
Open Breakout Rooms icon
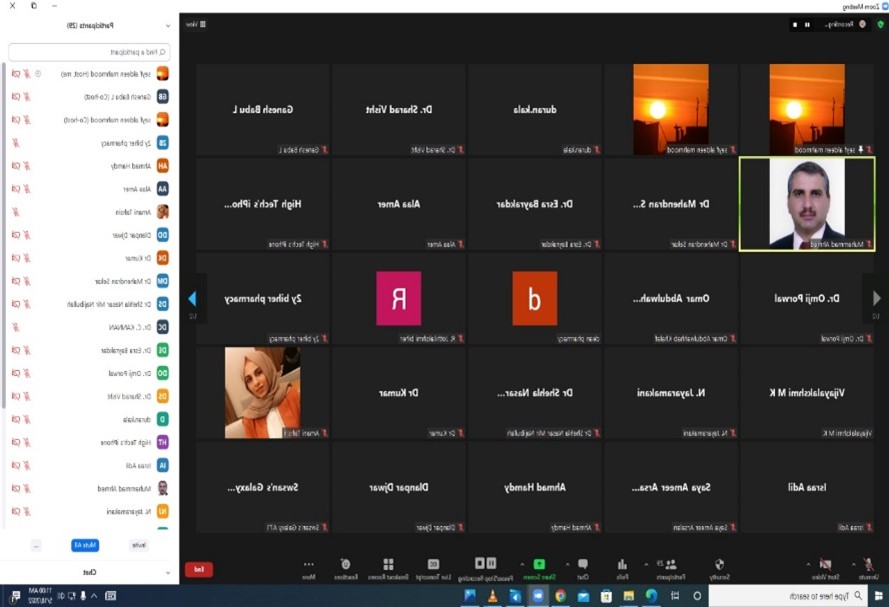coord(388,566)
